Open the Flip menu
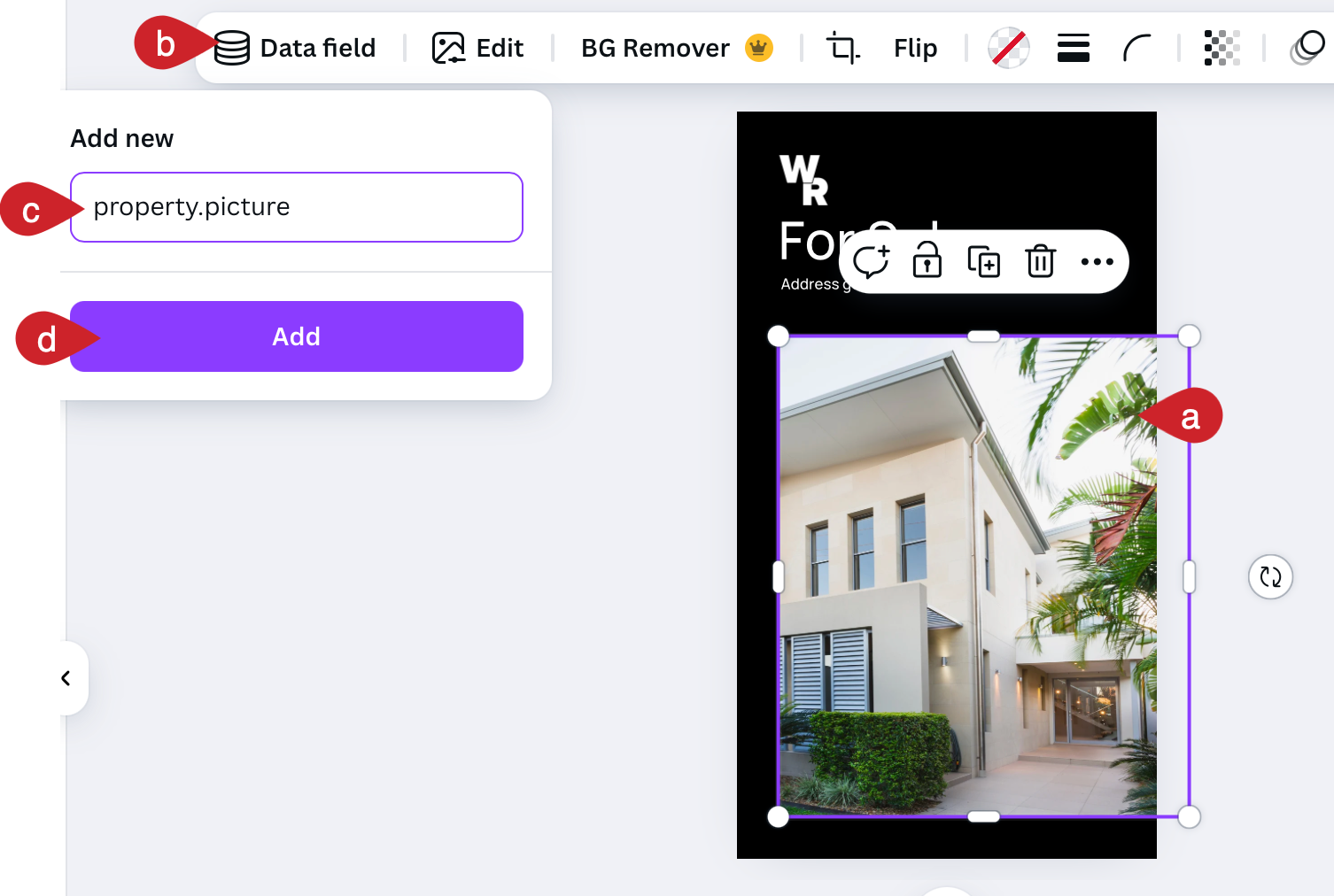 pyautogui.click(x=915, y=48)
